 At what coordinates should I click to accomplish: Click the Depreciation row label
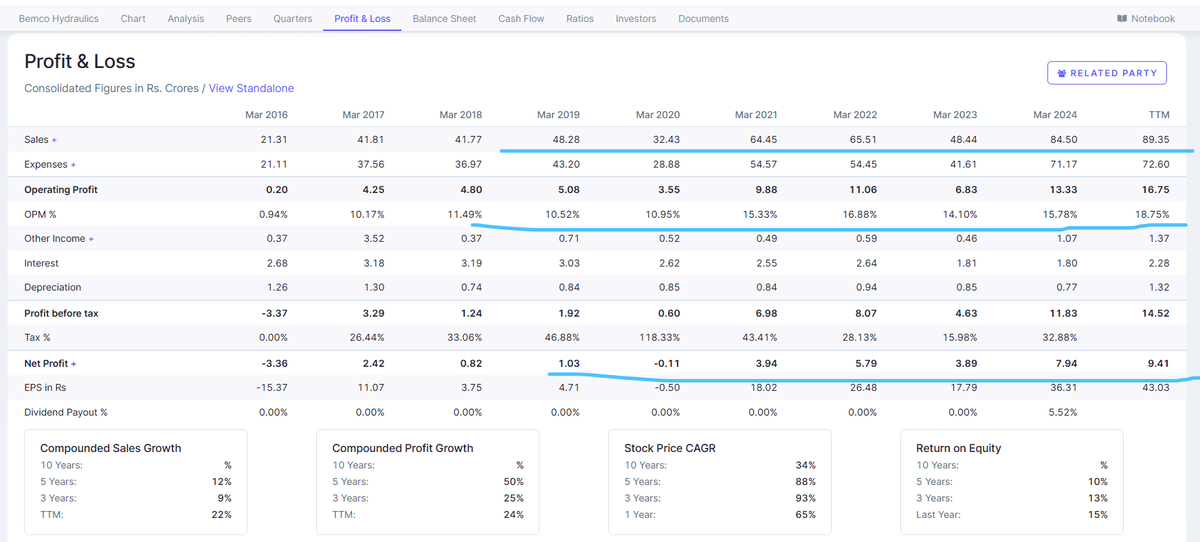(x=53, y=288)
